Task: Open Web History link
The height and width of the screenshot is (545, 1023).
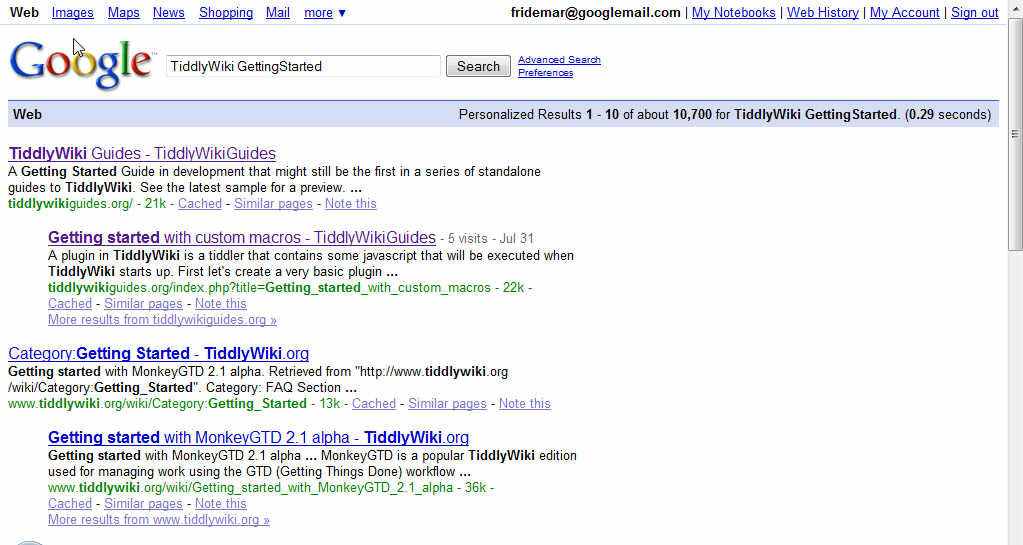Action: [x=822, y=13]
